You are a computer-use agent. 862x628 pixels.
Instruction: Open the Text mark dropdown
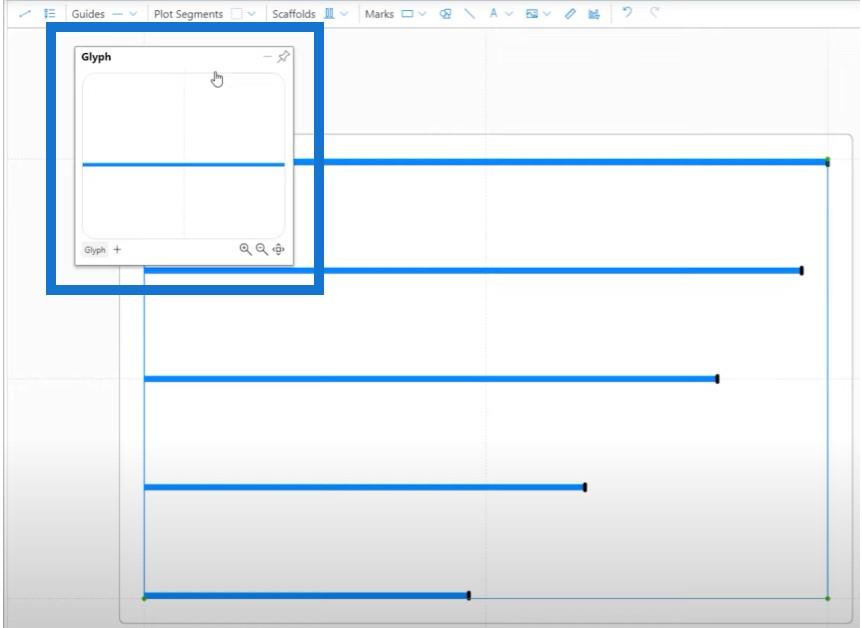pyautogui.click(x=509, y=14)
